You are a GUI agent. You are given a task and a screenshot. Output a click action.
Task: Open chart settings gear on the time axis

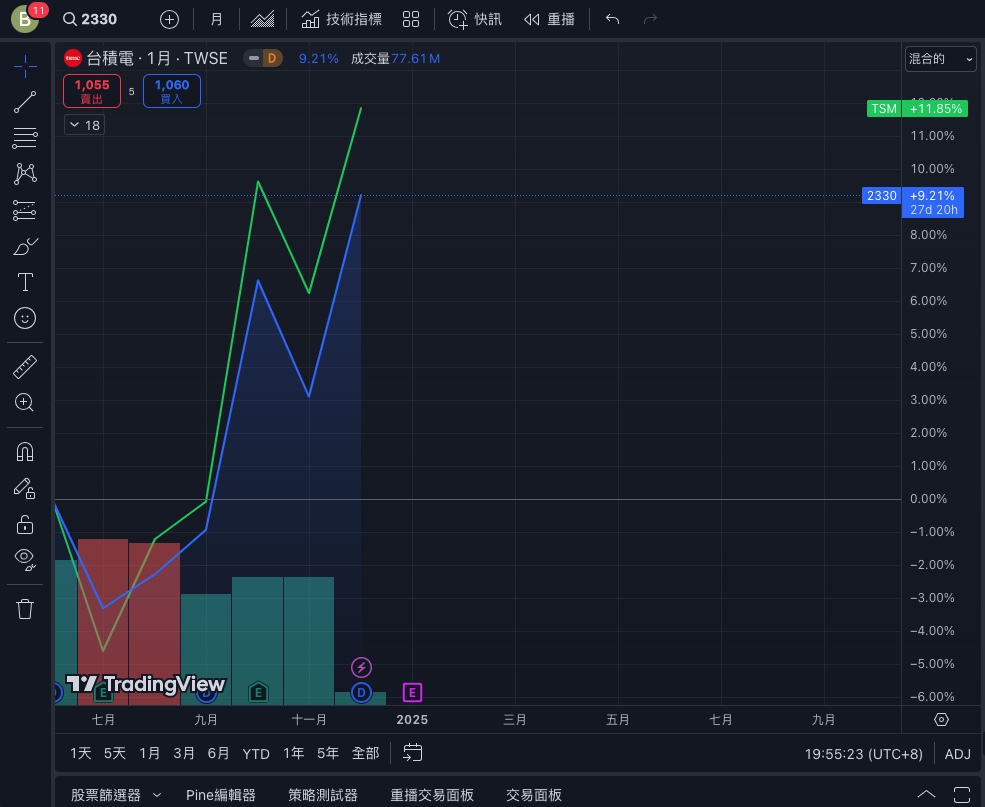[941, 720]
